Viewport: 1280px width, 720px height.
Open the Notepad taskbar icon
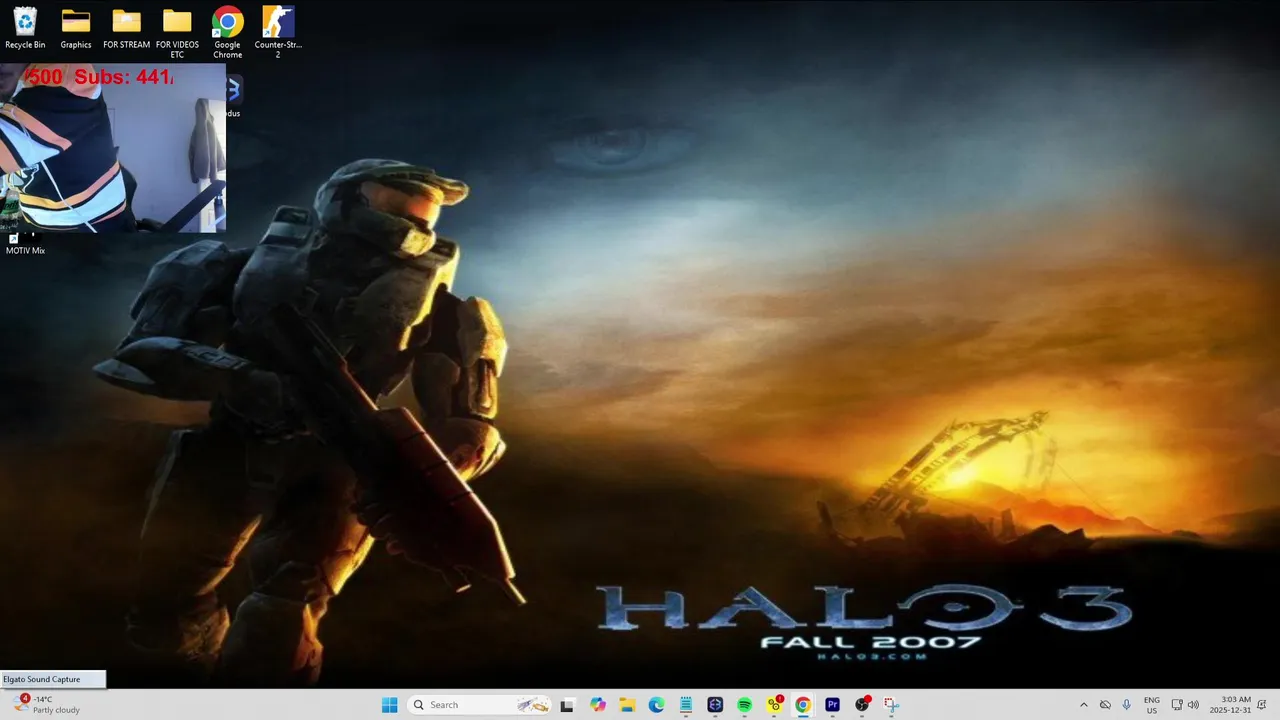click(686, 705)
